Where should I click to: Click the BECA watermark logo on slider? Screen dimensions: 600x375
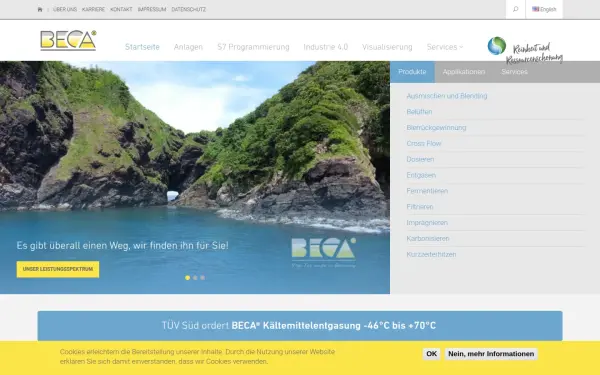(x=324, y=253)
